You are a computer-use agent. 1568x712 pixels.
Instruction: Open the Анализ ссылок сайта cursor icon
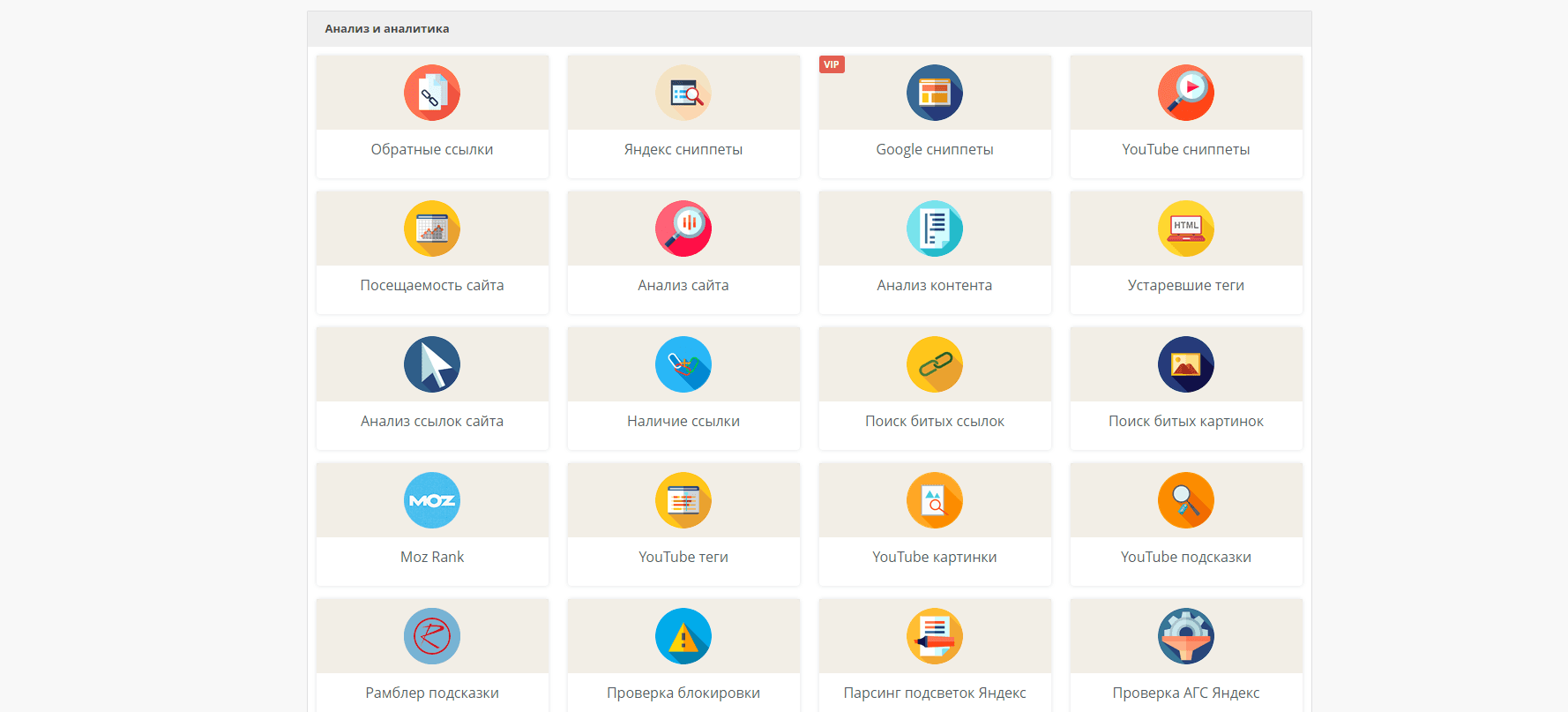pos(432,364)
